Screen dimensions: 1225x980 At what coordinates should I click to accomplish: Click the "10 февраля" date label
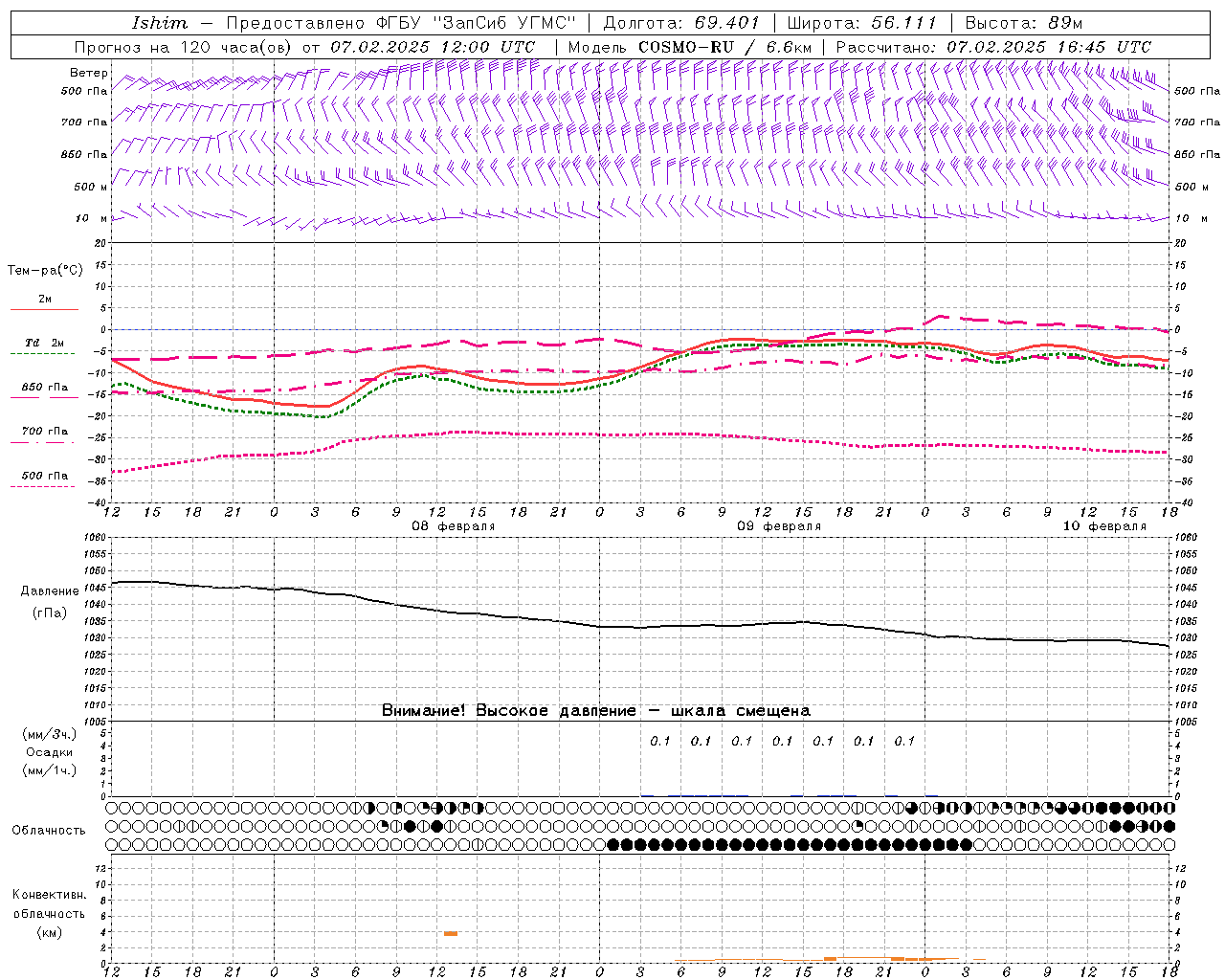(1104, 526)
